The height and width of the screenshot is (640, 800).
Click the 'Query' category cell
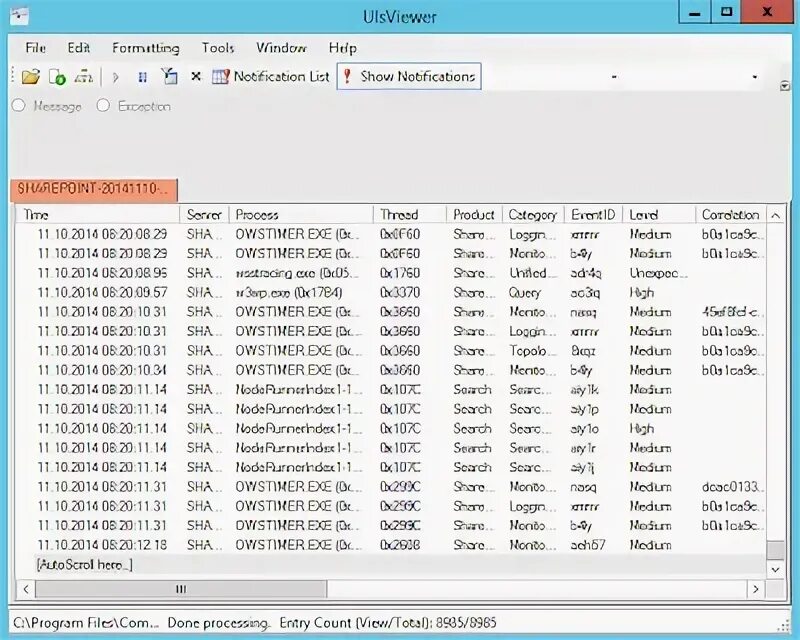tap(524, 292)
